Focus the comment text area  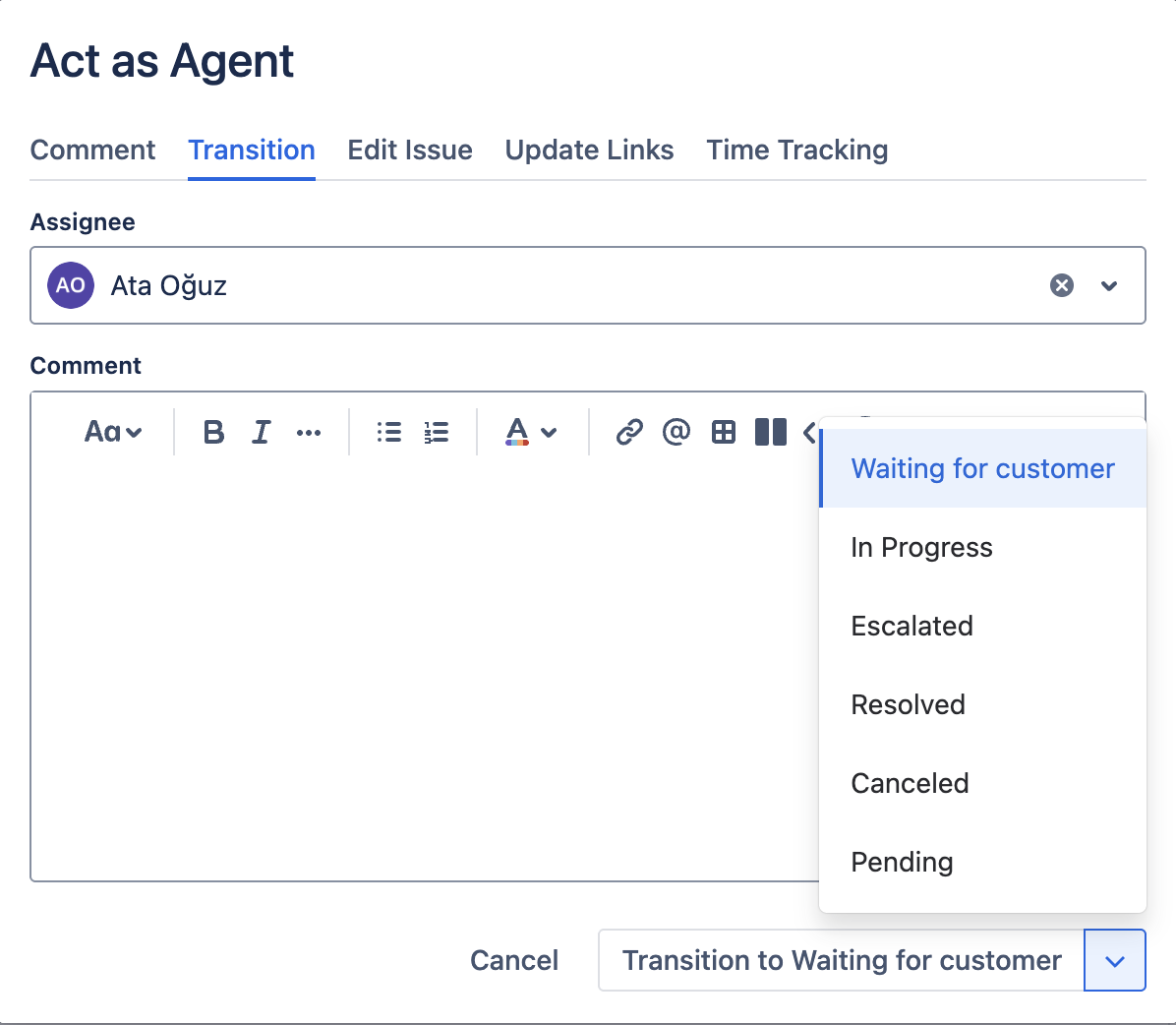424,668
